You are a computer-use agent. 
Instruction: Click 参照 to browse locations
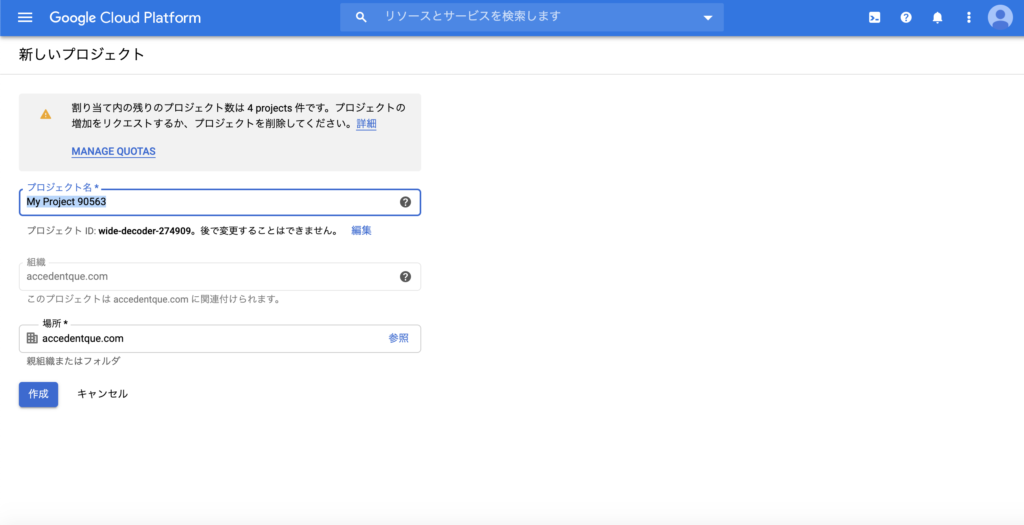[x=398, y=338]
